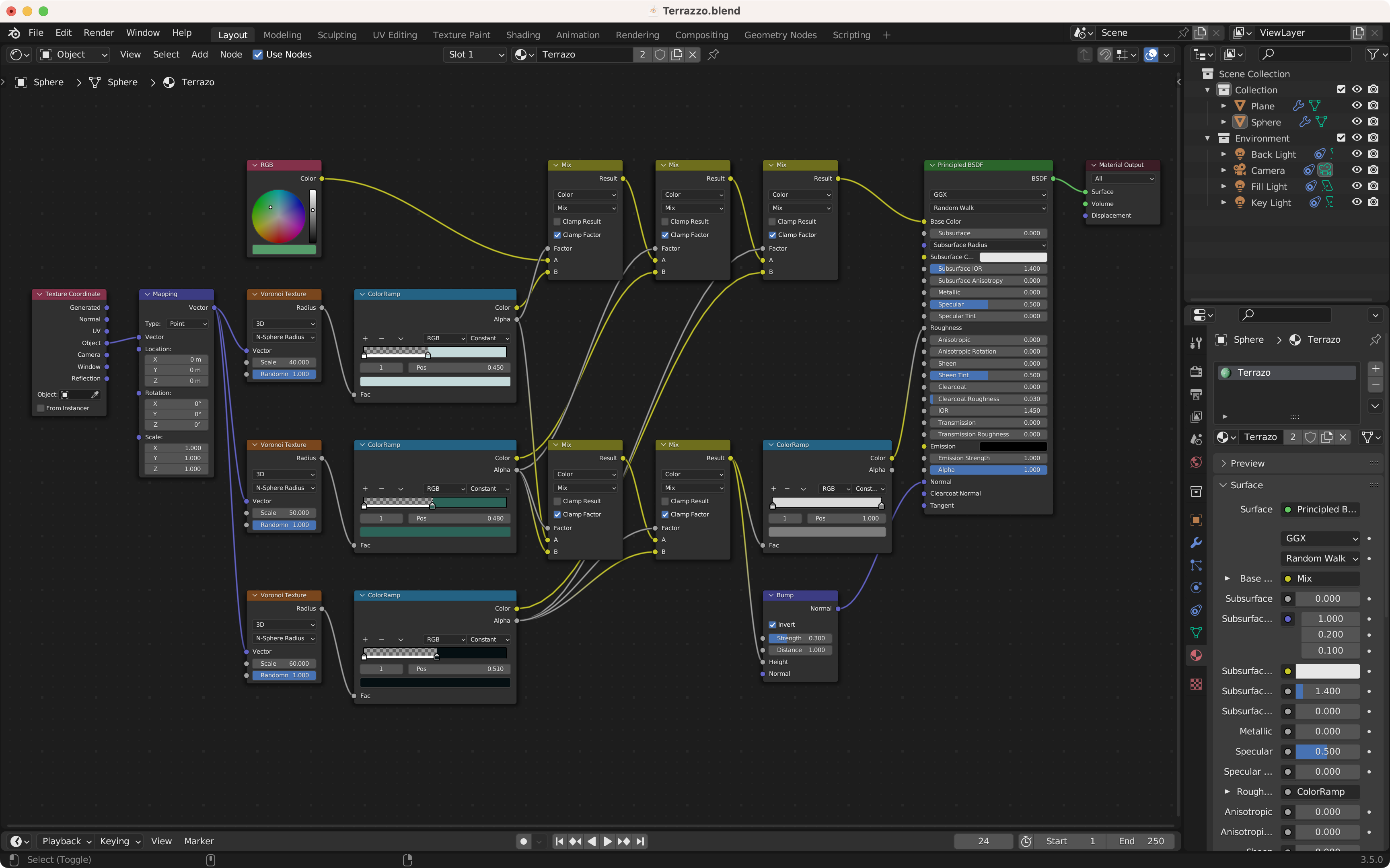
Task: Click the outliner filter funnel icon
Action: 1373,54
